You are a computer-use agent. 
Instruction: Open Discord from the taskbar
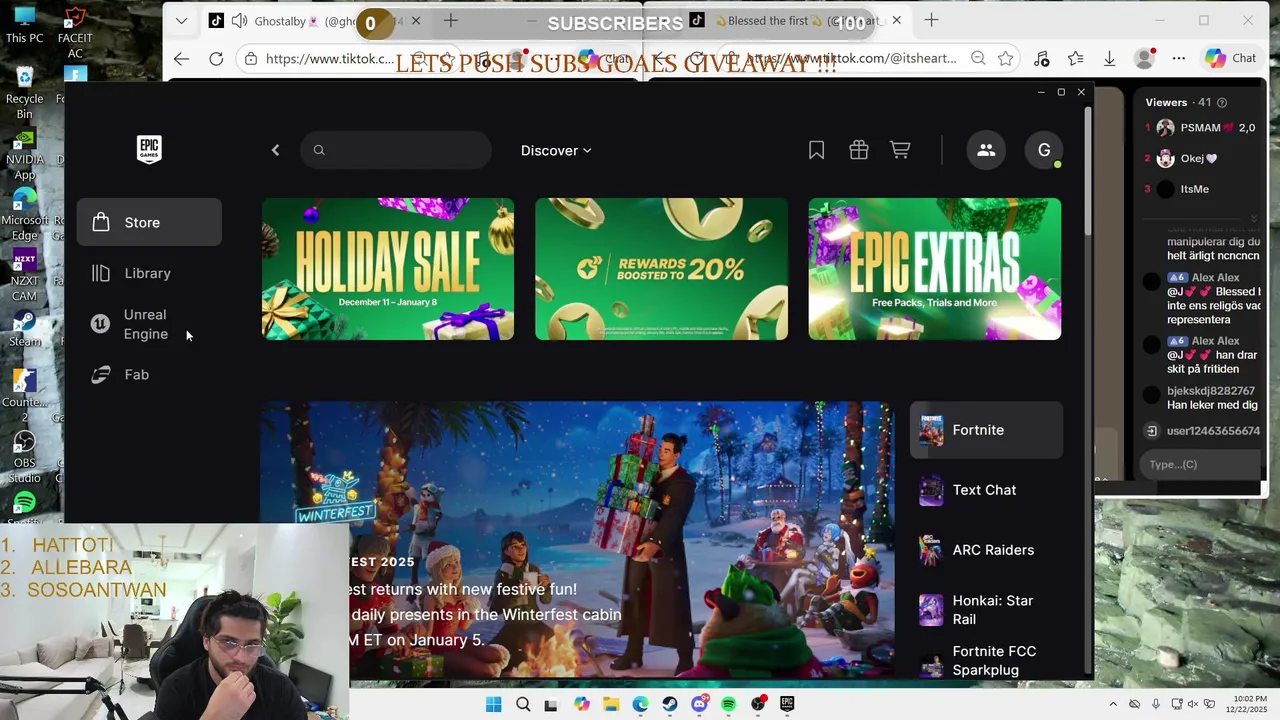click(699, 704)
